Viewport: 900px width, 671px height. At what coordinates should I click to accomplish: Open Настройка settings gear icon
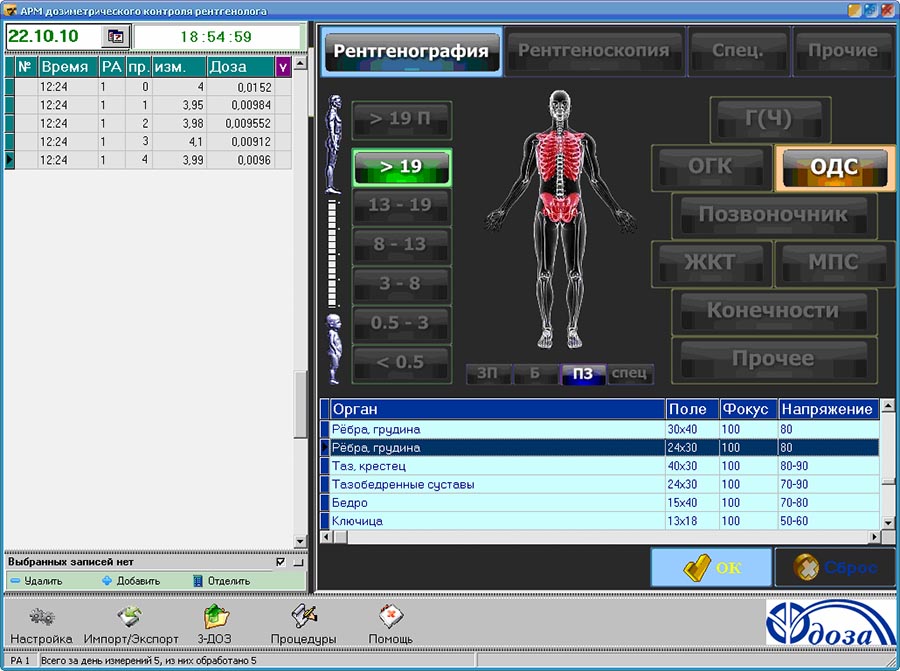(x=41, y=617)
